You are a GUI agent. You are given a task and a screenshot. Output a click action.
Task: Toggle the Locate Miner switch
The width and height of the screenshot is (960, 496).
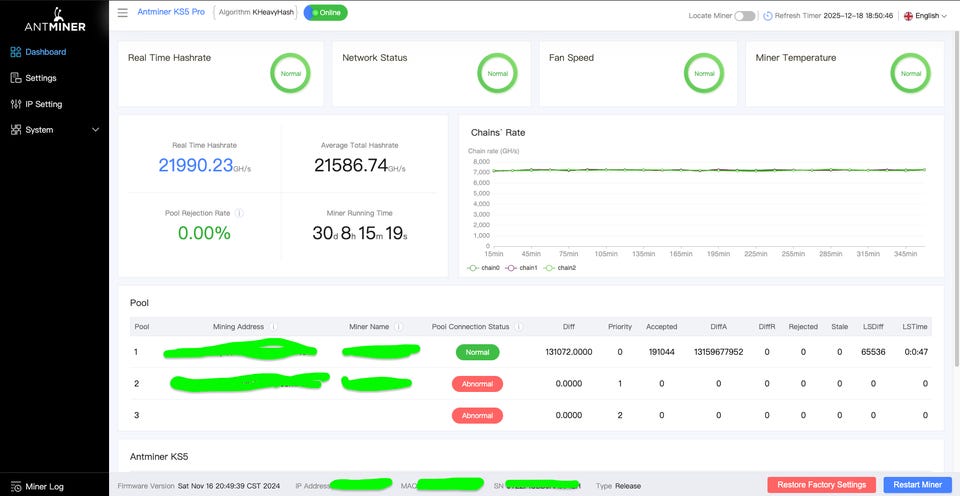[744, 16]
